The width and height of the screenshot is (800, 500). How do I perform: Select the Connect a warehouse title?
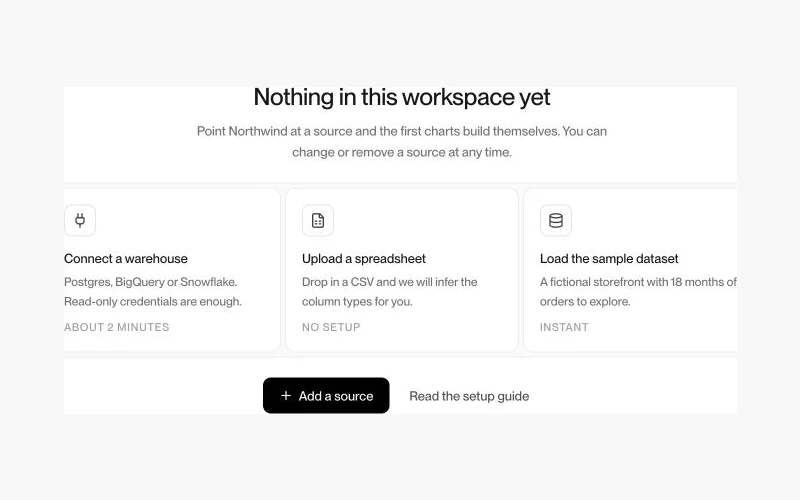(x=126, y=259)
